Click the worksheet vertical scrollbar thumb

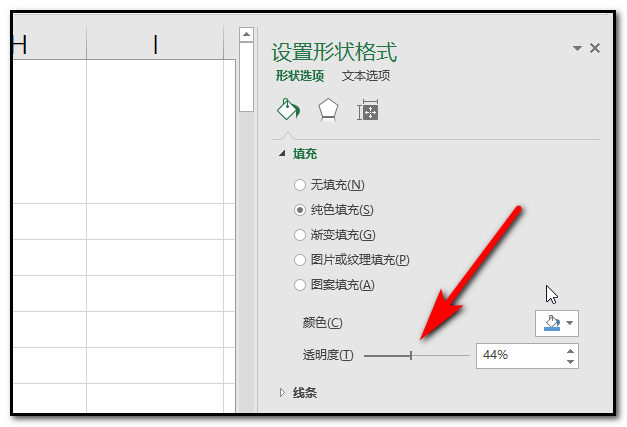point(246,77)
